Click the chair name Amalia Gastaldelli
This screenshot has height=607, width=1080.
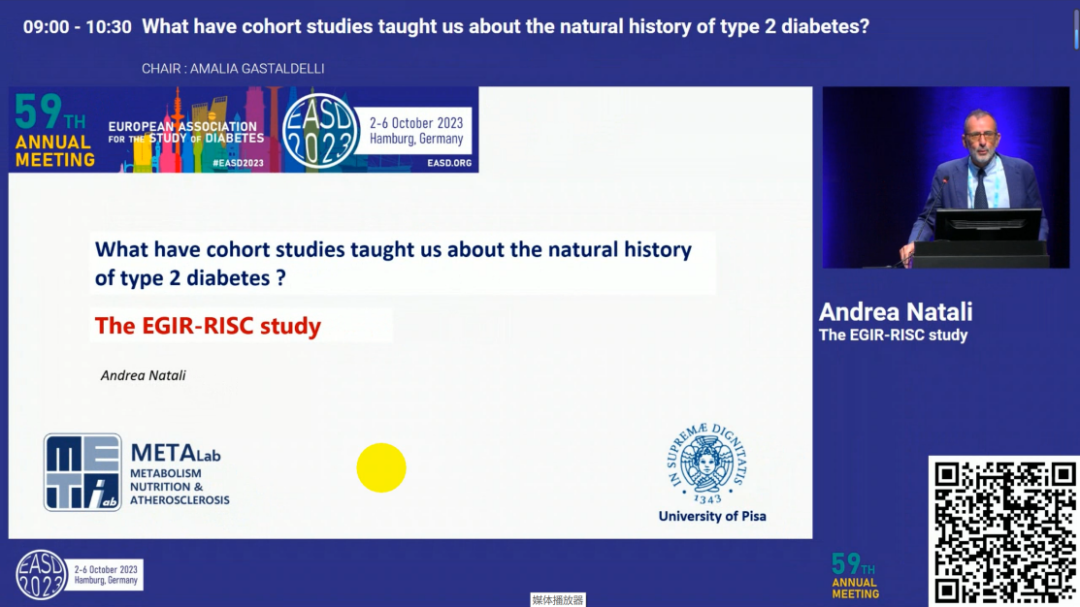(233, 69)
